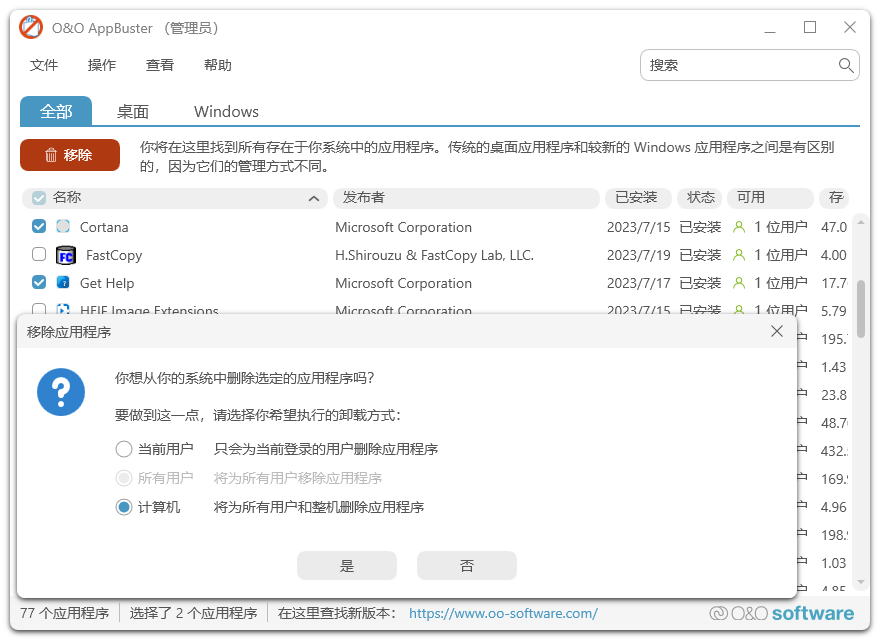Click the red 移除 button
This screenshot has height=640, width=880.
70,155
